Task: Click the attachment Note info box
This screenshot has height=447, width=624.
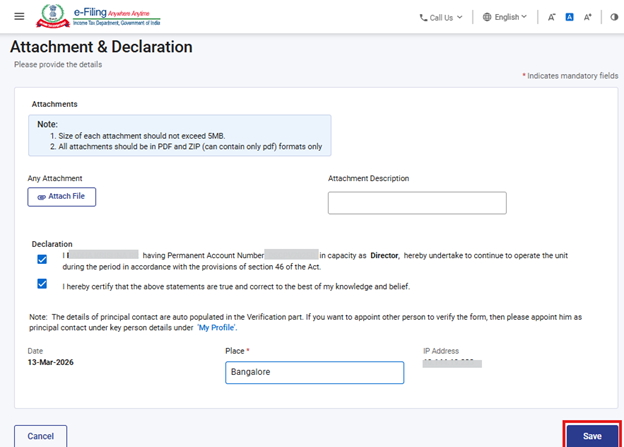Action: (179, 135)
